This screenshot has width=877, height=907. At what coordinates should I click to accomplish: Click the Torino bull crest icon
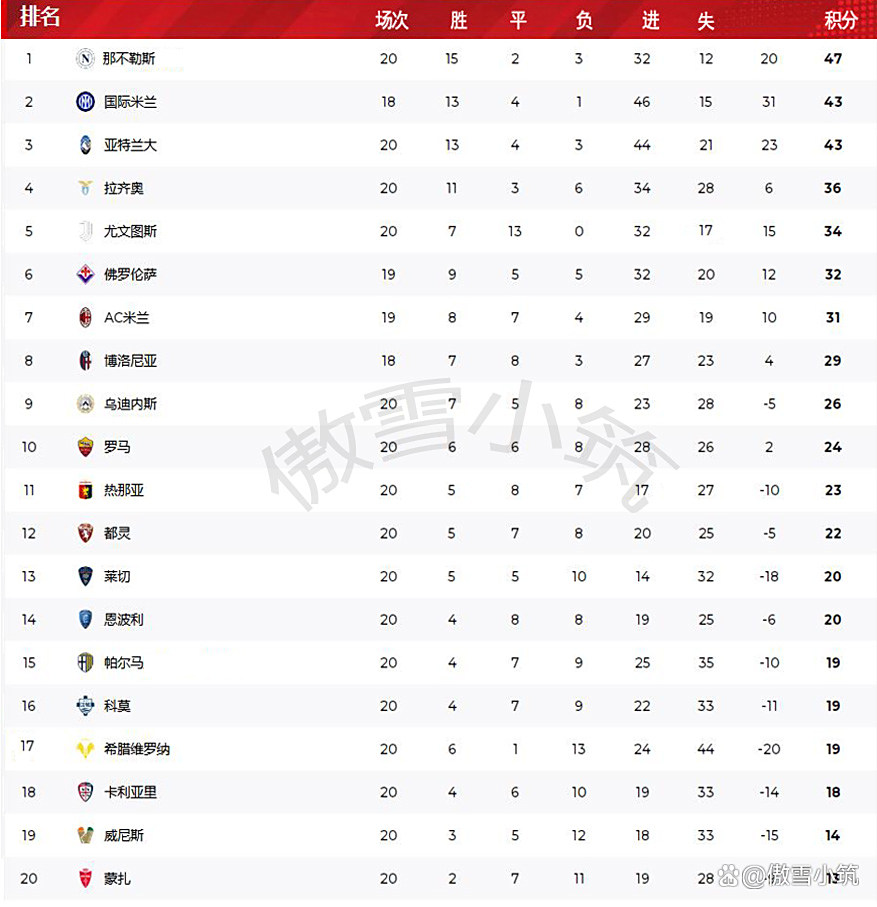(x=85, y=533)
